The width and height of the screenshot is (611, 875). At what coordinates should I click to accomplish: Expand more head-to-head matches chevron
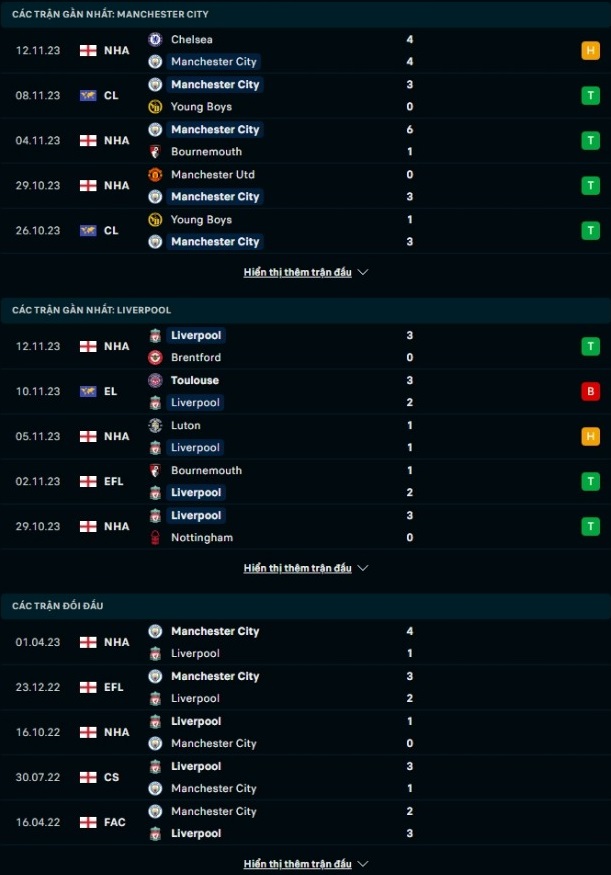tap(363, 864)
